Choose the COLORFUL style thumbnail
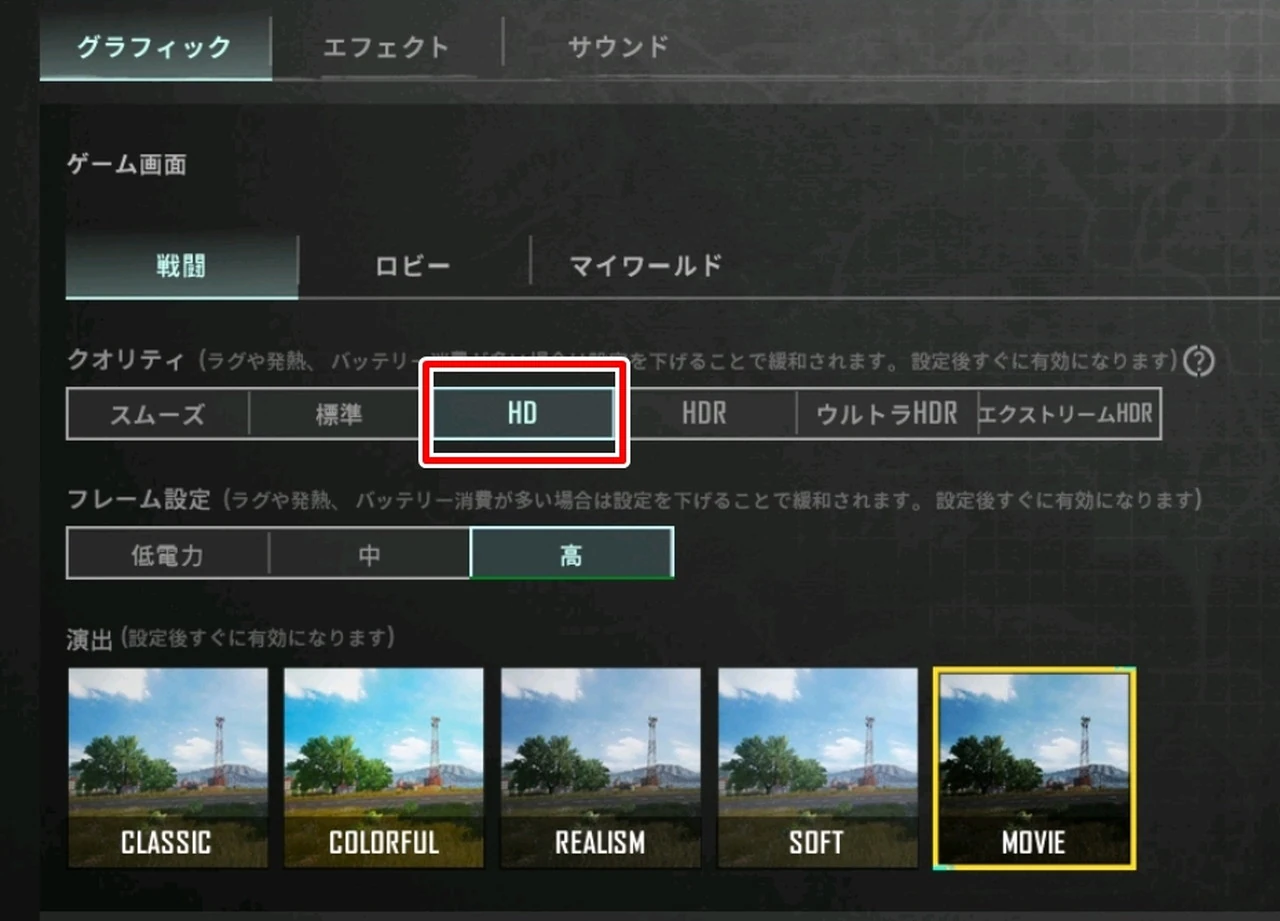Viewport: 1280px width, 921px height. tap(384, 768)
